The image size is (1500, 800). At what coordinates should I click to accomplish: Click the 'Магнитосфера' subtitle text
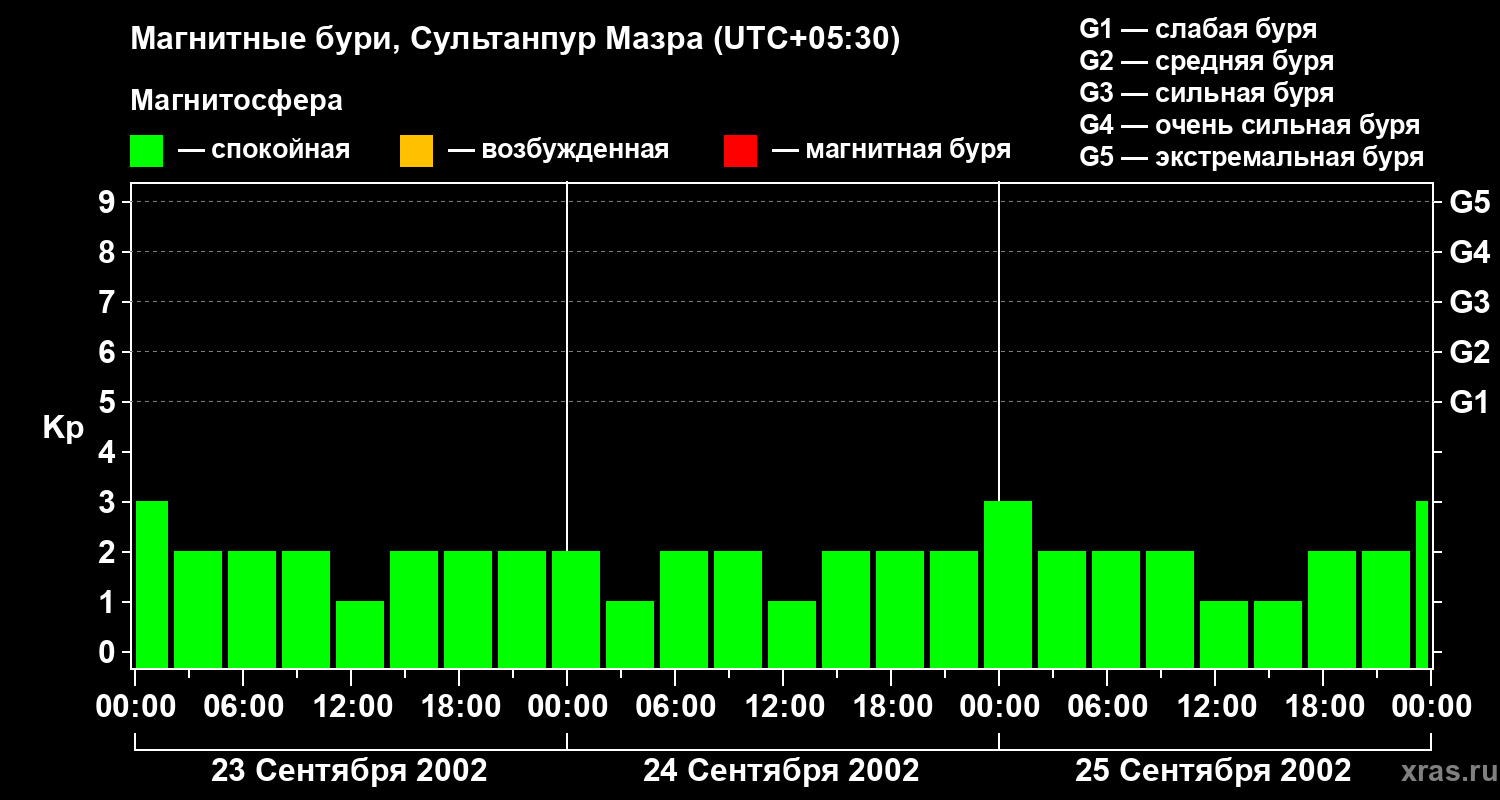237,101
